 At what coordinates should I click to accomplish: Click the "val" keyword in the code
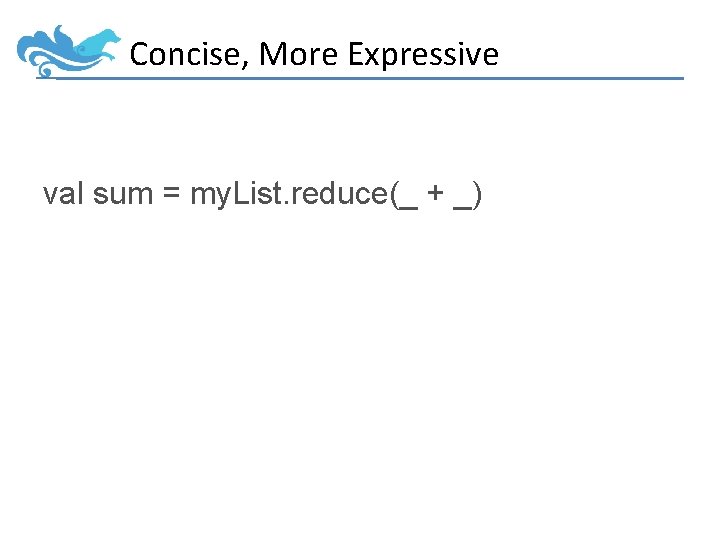63,193
